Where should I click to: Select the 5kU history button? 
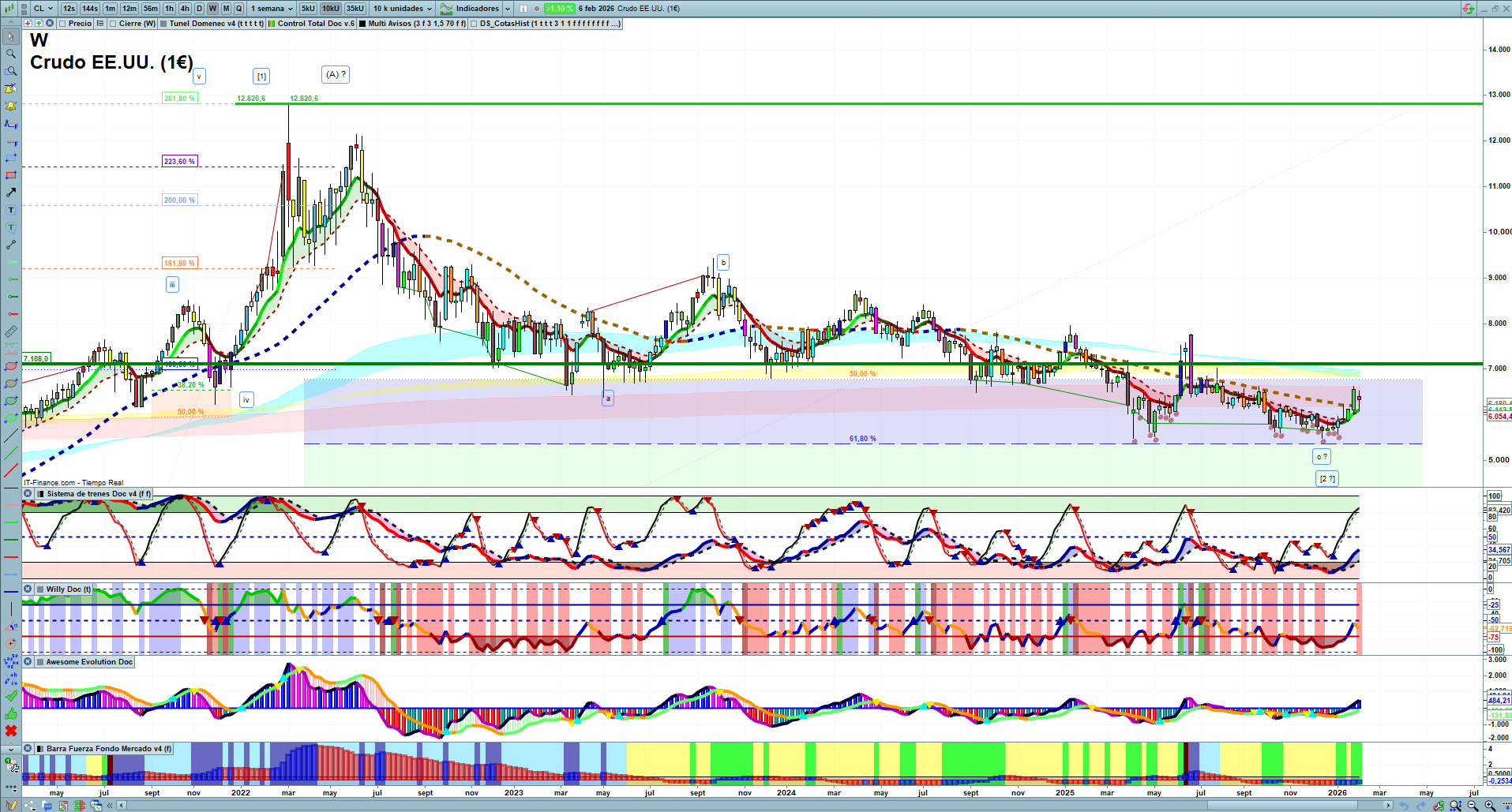(x=308, y=9)
